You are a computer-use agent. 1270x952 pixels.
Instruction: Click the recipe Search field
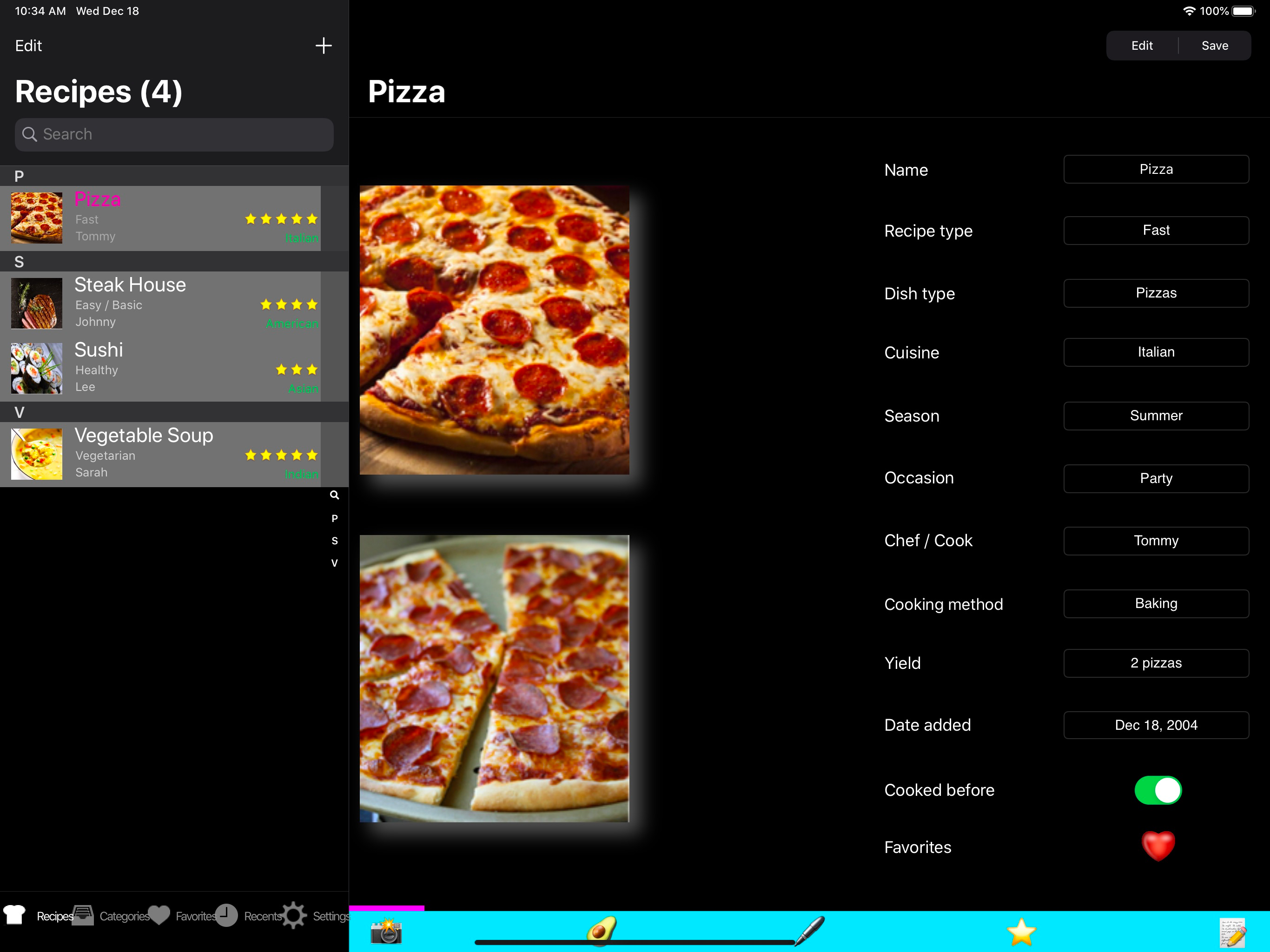pyautogui.click(x=174, y=134)
